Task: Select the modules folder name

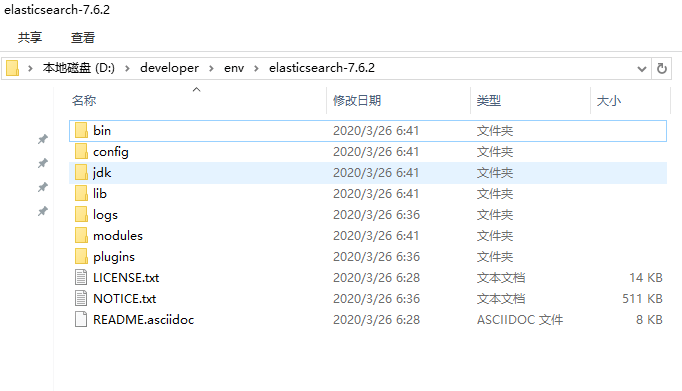Action: coord(118,236)
